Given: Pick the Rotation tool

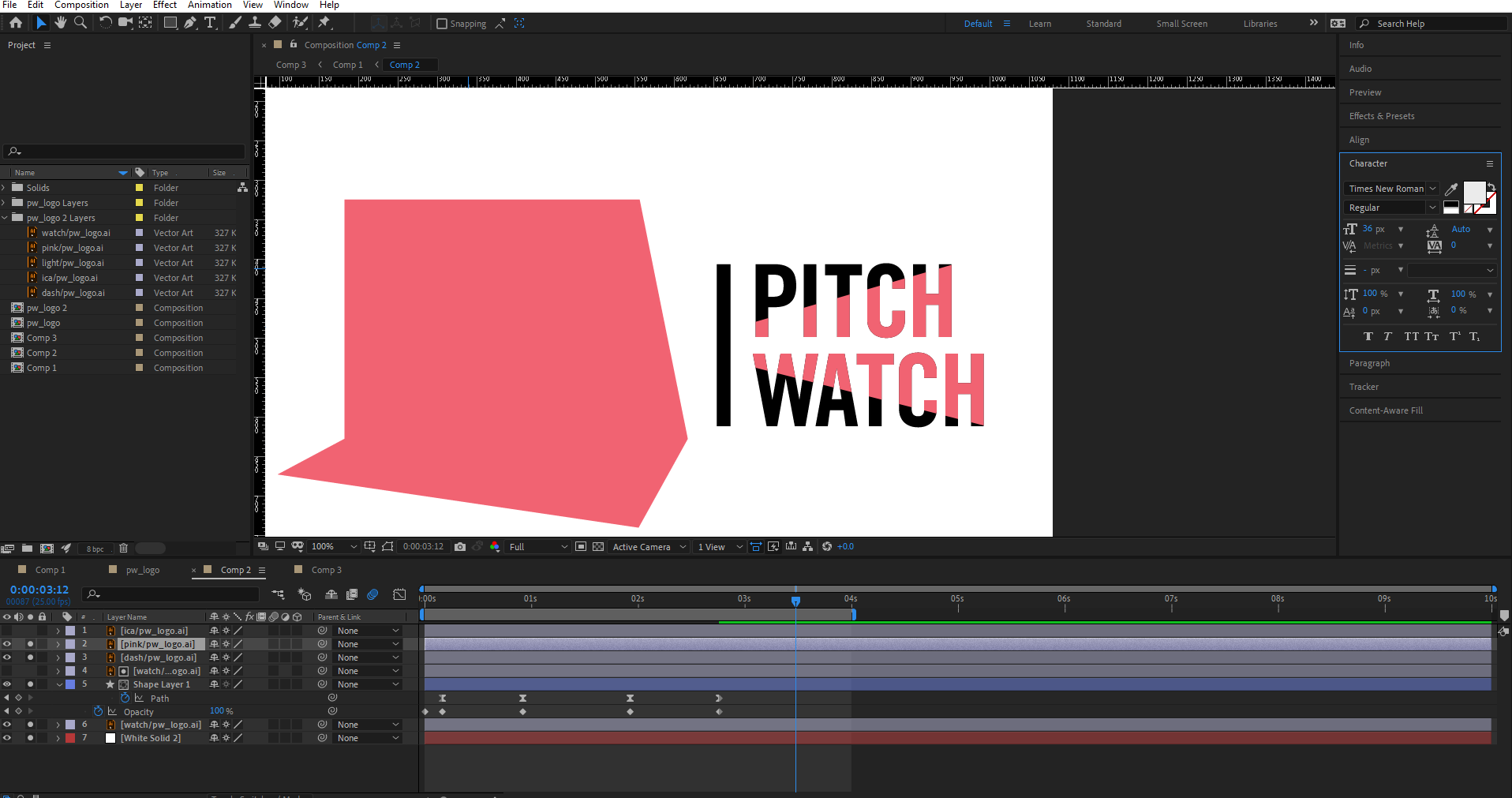Looking at the screenshot, I should [106, 23].
